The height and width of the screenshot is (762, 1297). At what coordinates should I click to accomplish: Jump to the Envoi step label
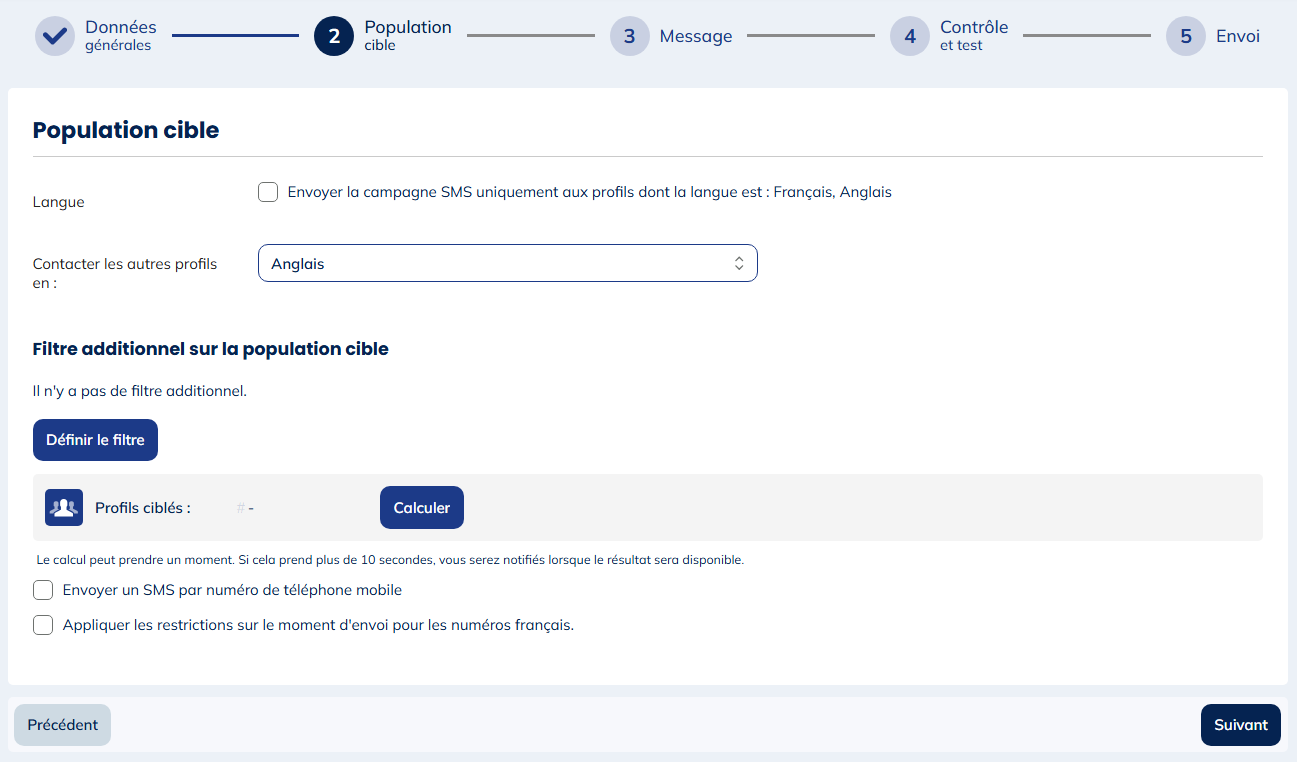coord(1238,37)
